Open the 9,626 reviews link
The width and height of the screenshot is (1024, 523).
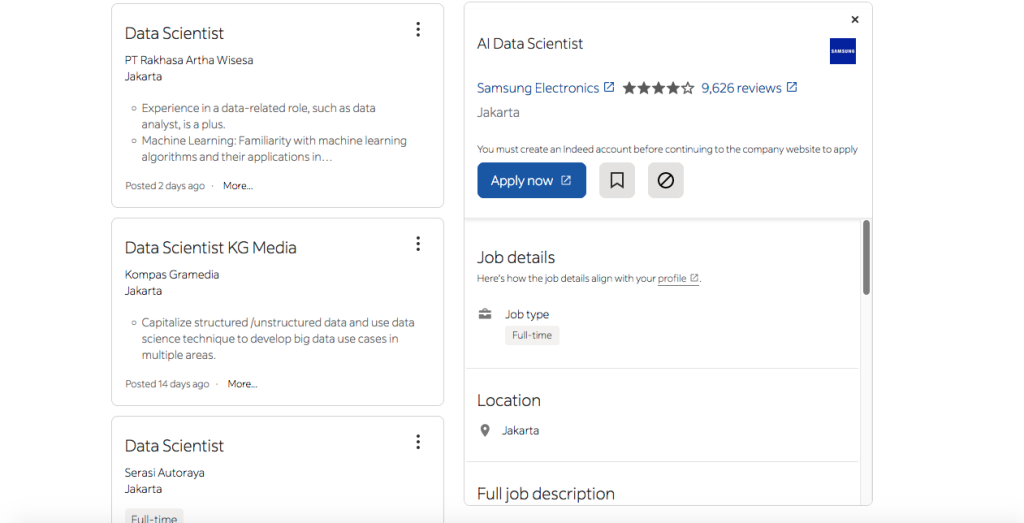coord(741,88)
